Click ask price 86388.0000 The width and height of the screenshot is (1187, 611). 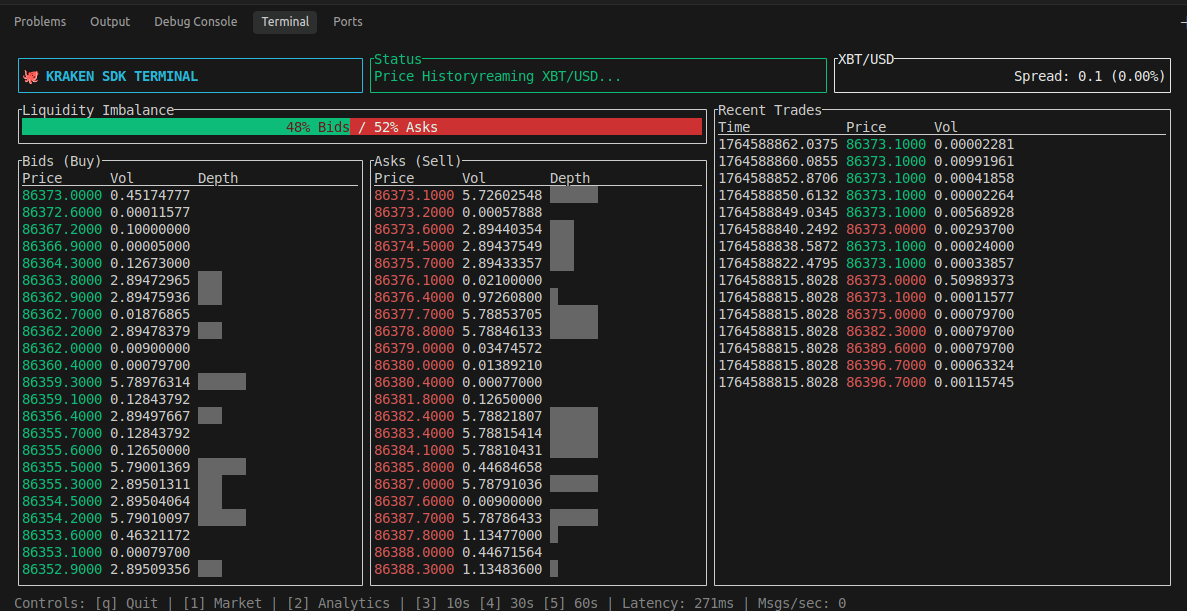click(413, 551)
